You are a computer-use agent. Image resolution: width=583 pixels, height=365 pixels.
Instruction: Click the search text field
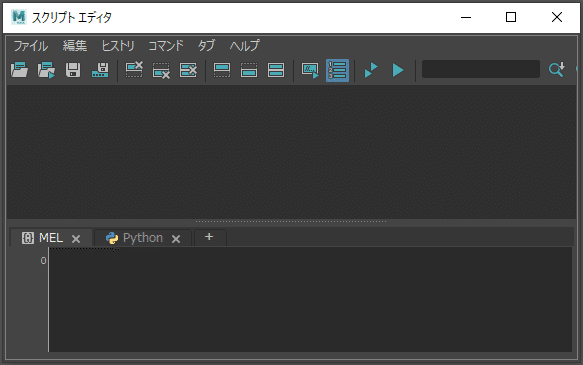[481, 69]
